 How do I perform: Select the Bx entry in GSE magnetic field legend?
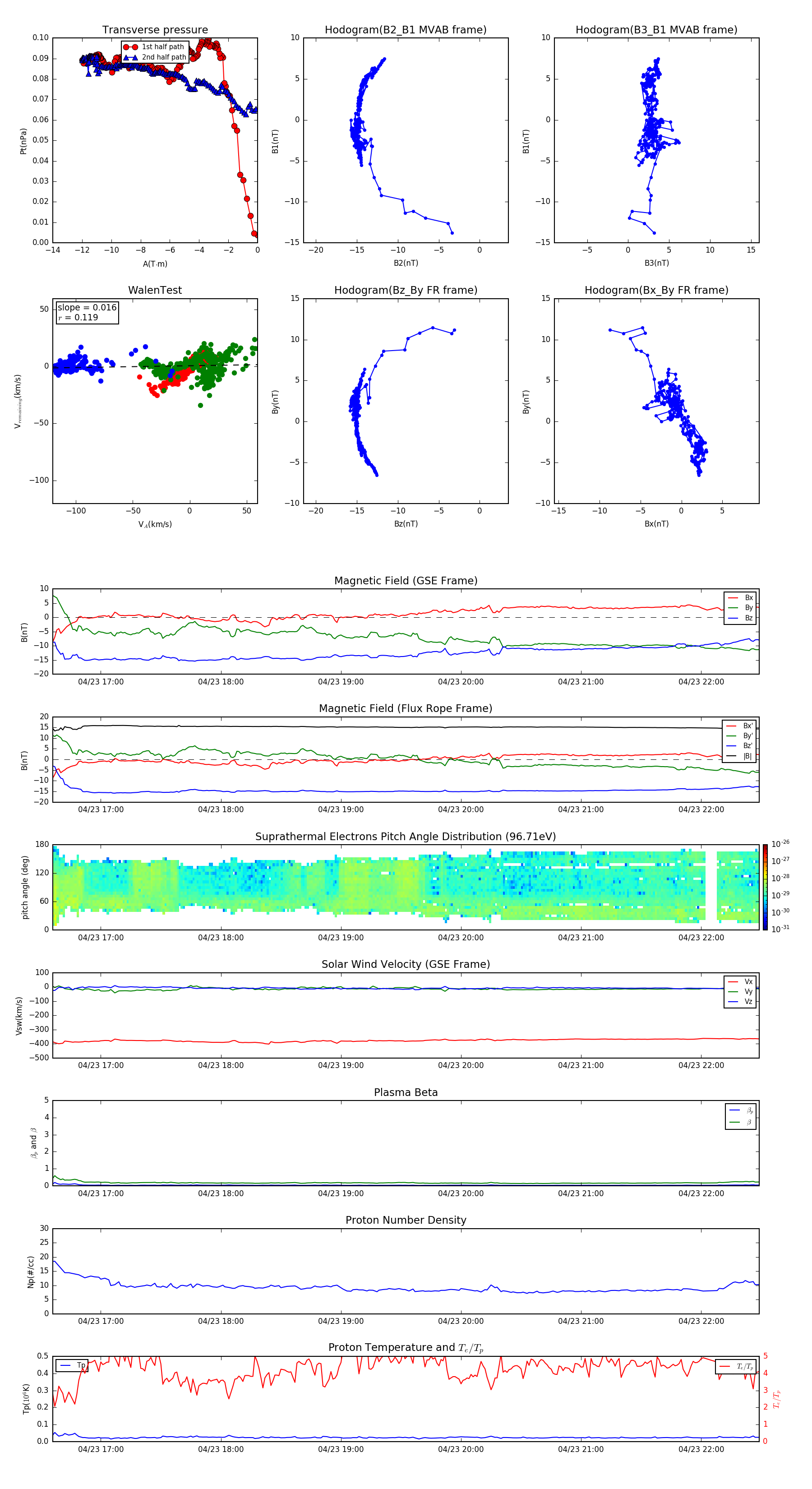point(741,598)
